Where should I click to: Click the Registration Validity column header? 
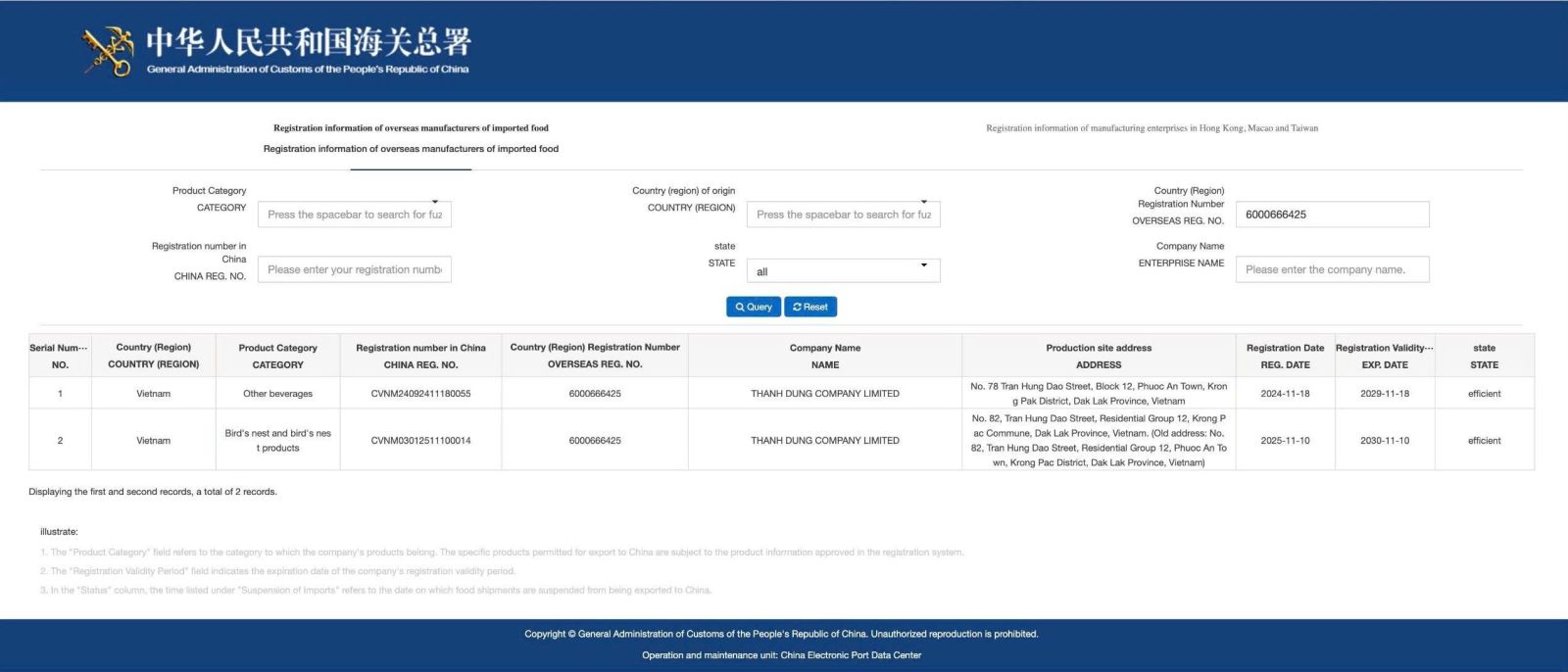tap(1385, 356)
